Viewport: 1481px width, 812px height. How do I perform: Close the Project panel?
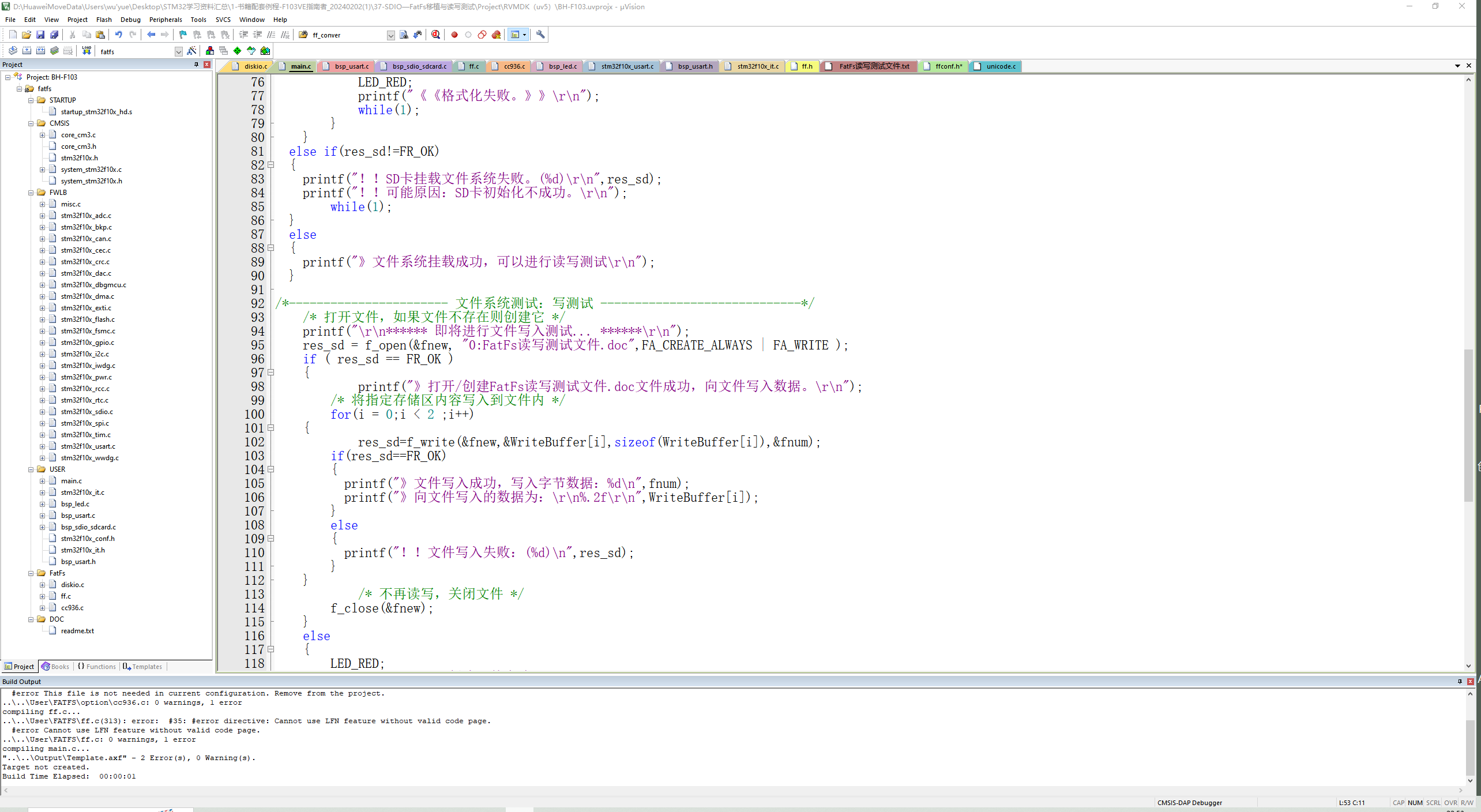click(207, 65)
